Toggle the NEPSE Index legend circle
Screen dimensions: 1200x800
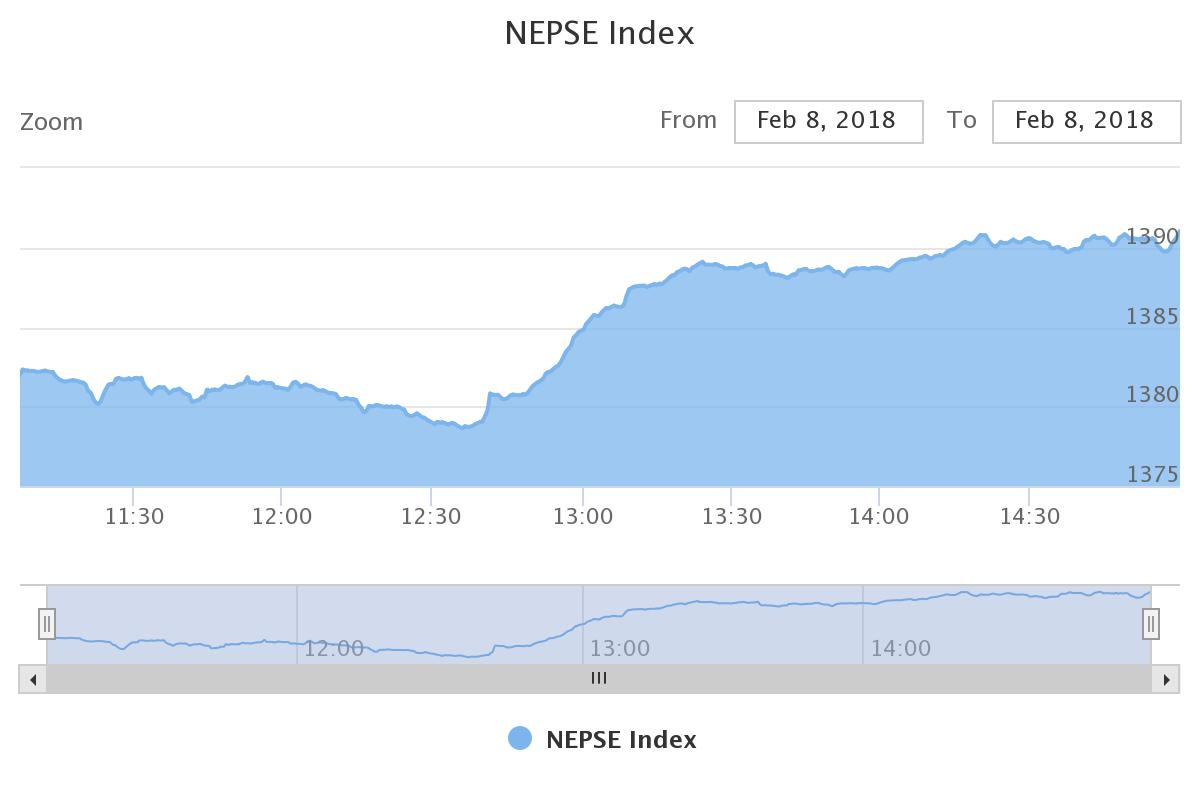click(520, 739)
